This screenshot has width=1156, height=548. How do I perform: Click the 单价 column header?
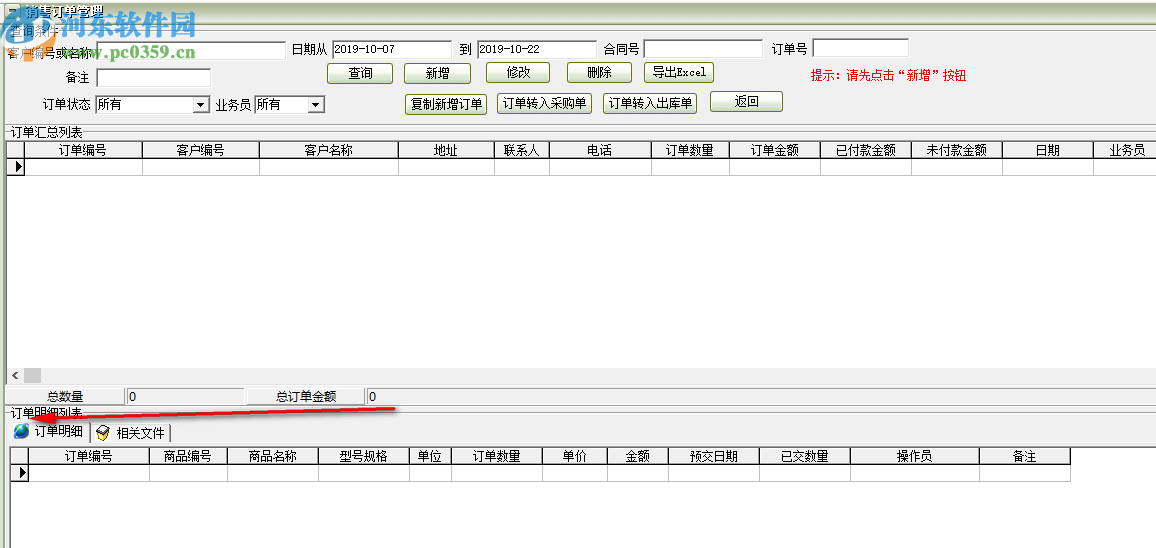pos(575,457)
